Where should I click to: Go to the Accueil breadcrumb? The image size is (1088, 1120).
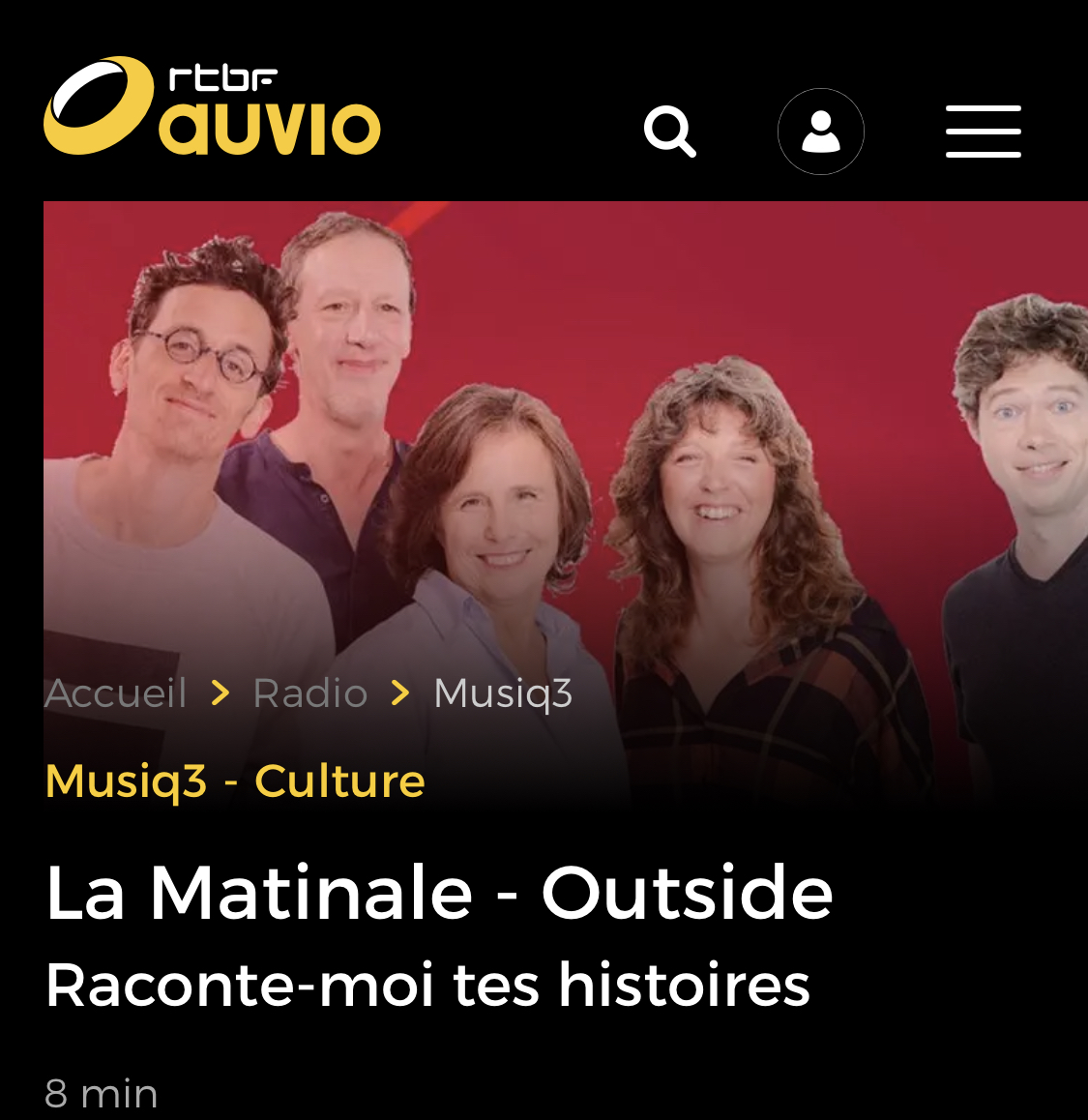(x=116, y=693)
